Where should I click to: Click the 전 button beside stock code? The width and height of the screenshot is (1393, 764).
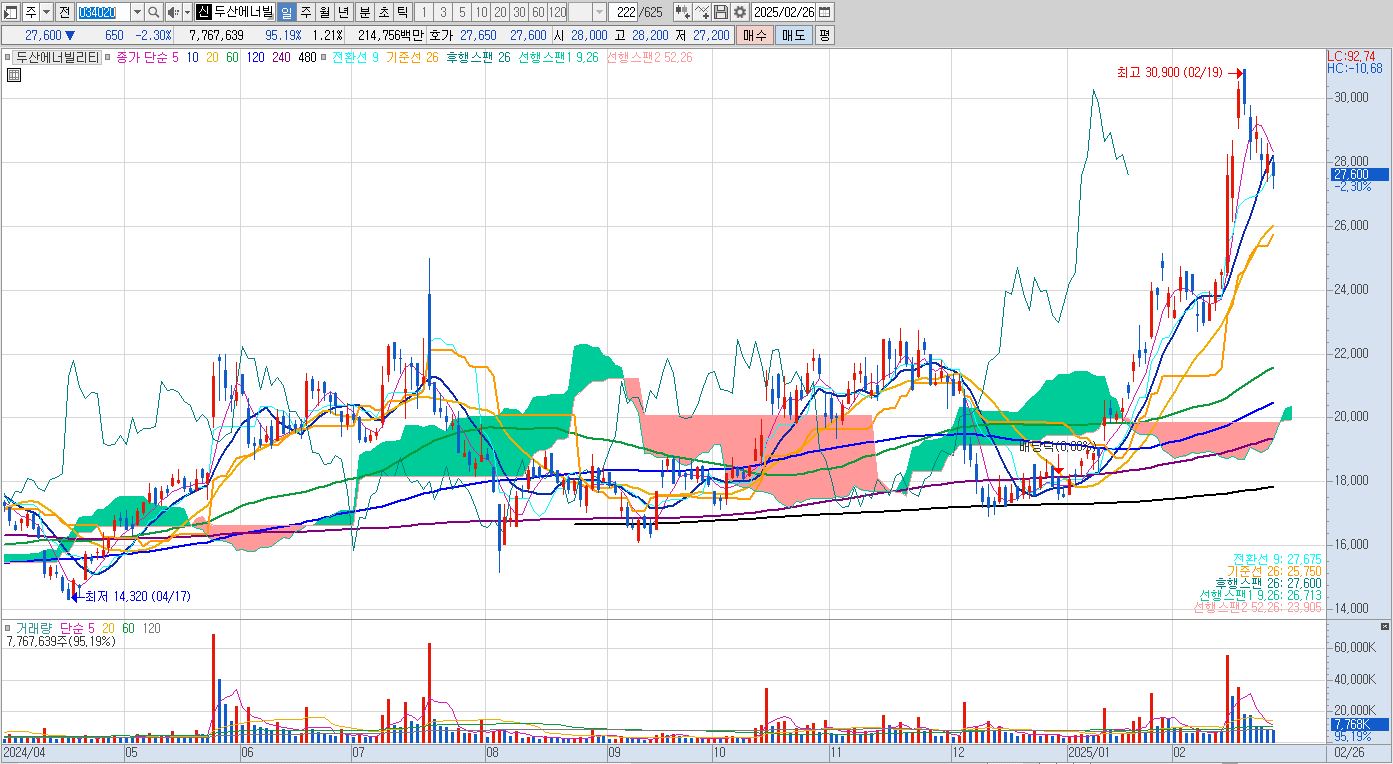click(x=64, y=12)
